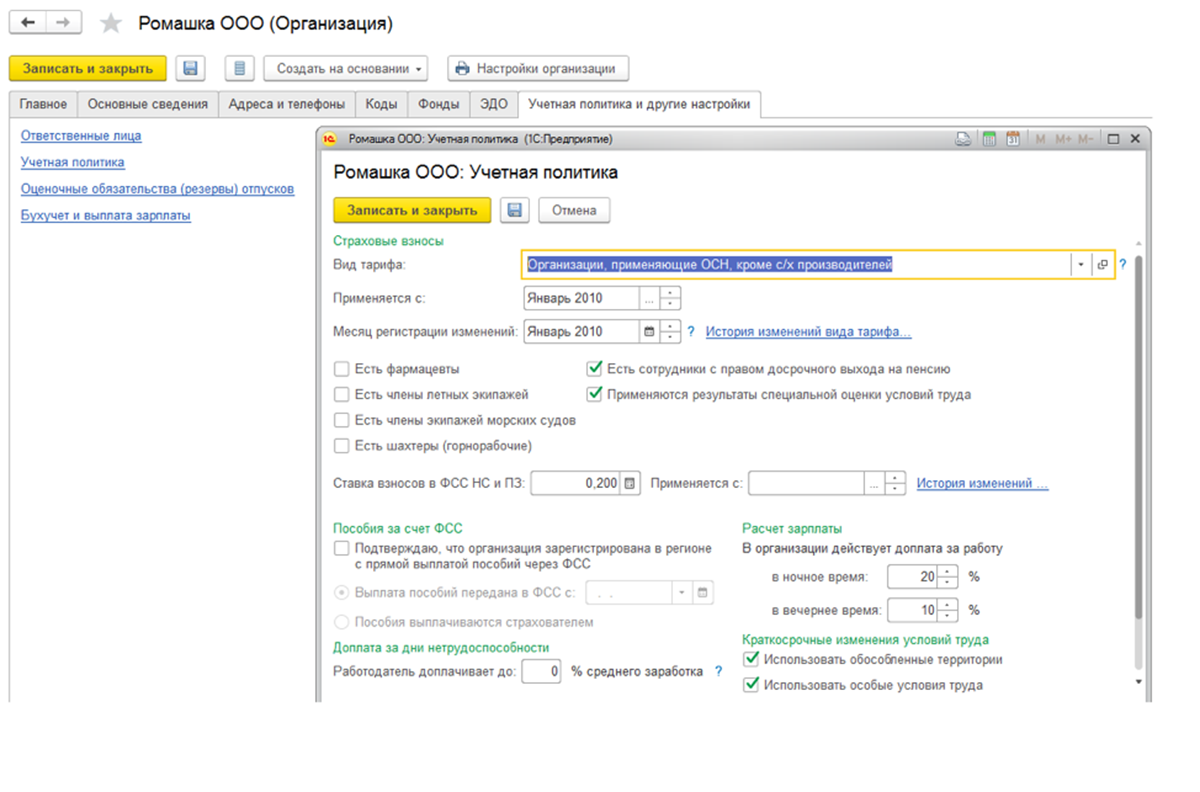
Task: Open the Создать на основании dropdown
Action: (345, 69)
